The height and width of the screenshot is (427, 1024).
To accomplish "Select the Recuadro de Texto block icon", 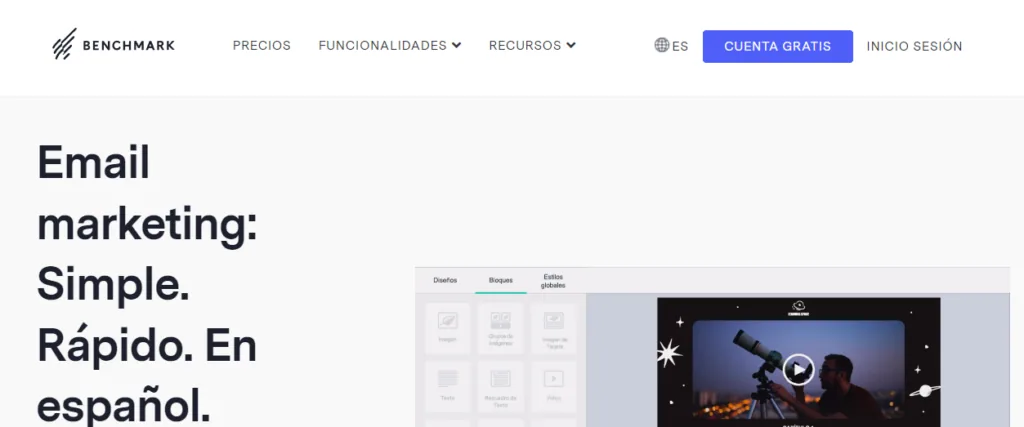I will click(x=500, y=379).
